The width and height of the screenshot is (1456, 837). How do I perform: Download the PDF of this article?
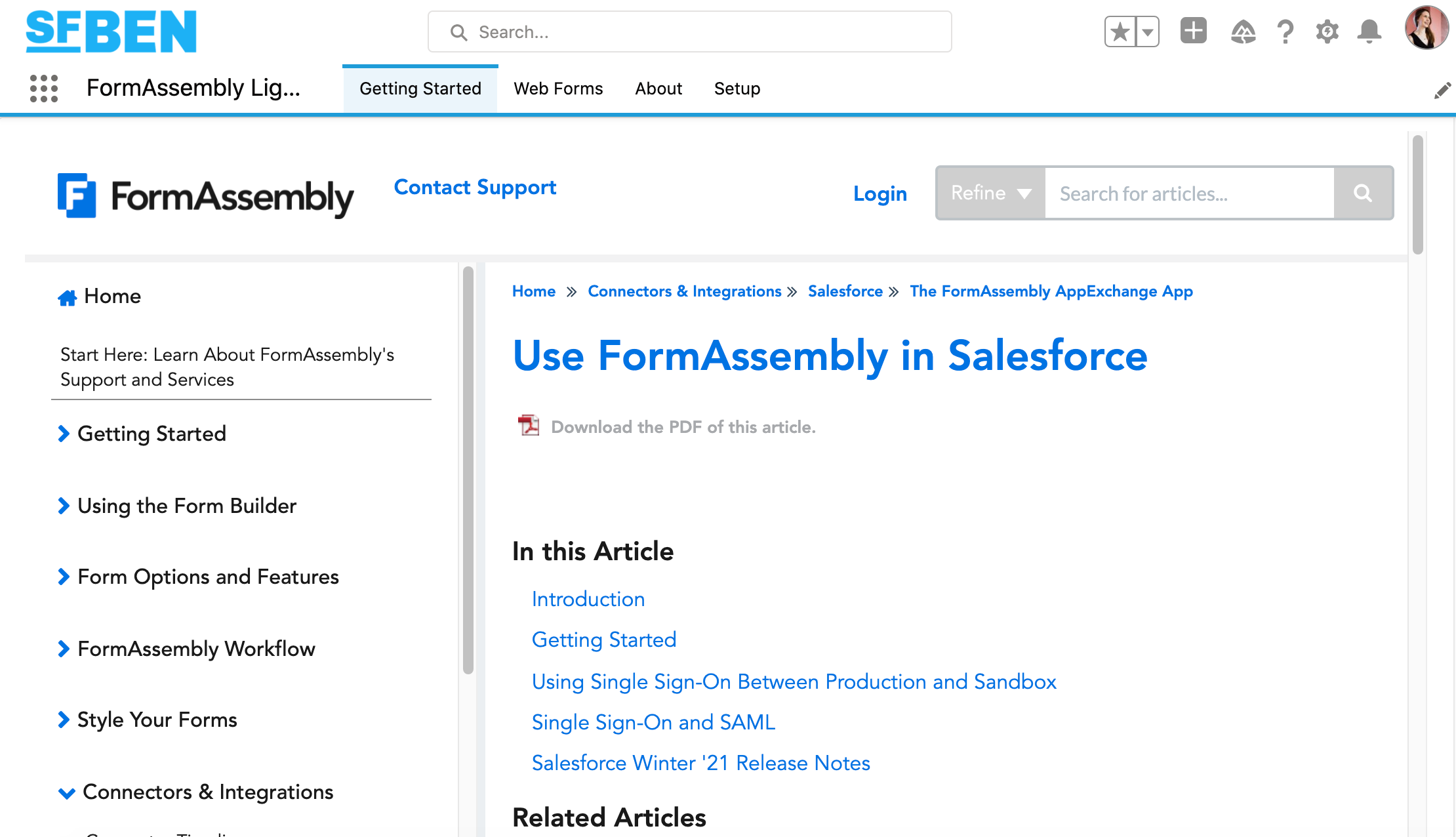pyautogui.click(x=683, y=427)
